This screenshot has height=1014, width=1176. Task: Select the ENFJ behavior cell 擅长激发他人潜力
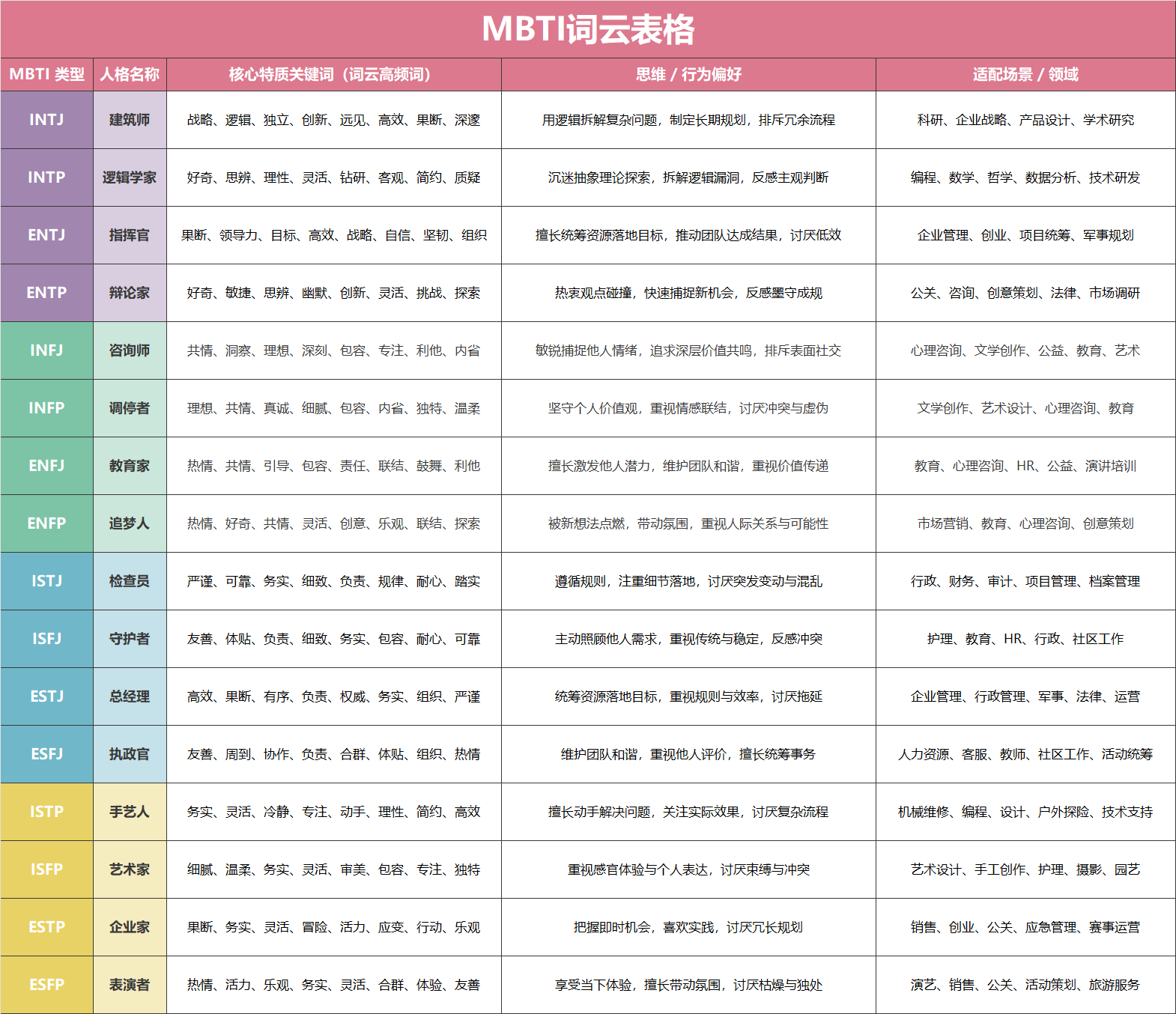[x=688, y=466]
